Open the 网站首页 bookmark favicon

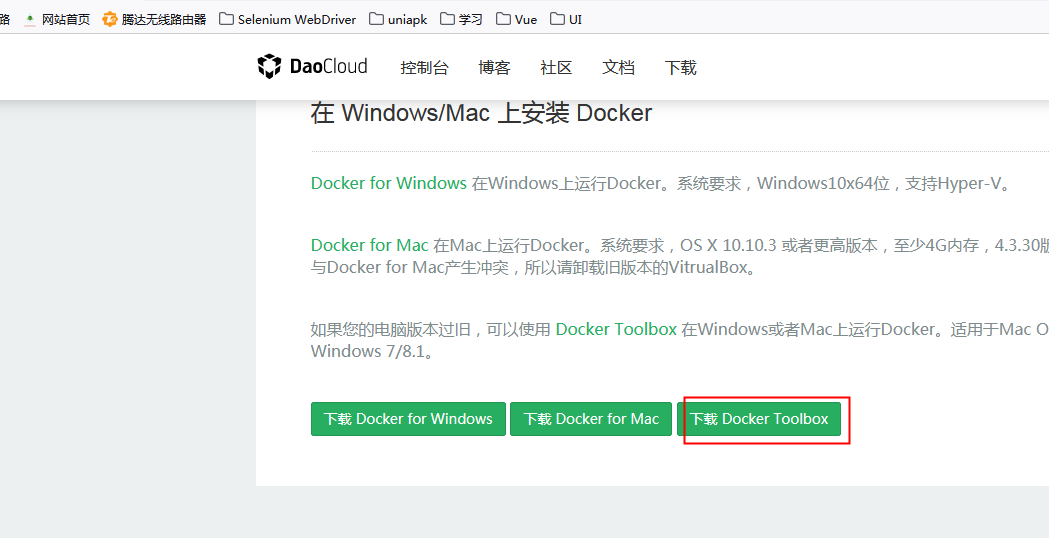click(x=29, y=19)
